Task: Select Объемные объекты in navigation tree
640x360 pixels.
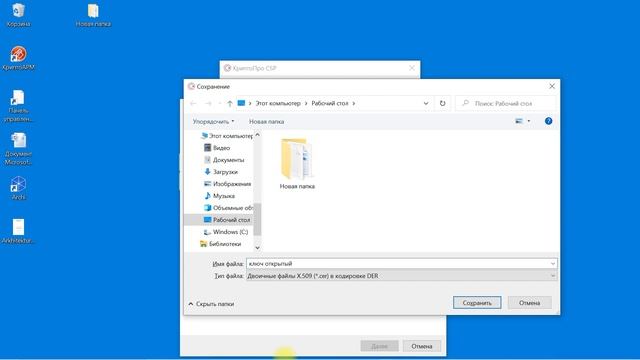Action: click(x=228, y=208)
